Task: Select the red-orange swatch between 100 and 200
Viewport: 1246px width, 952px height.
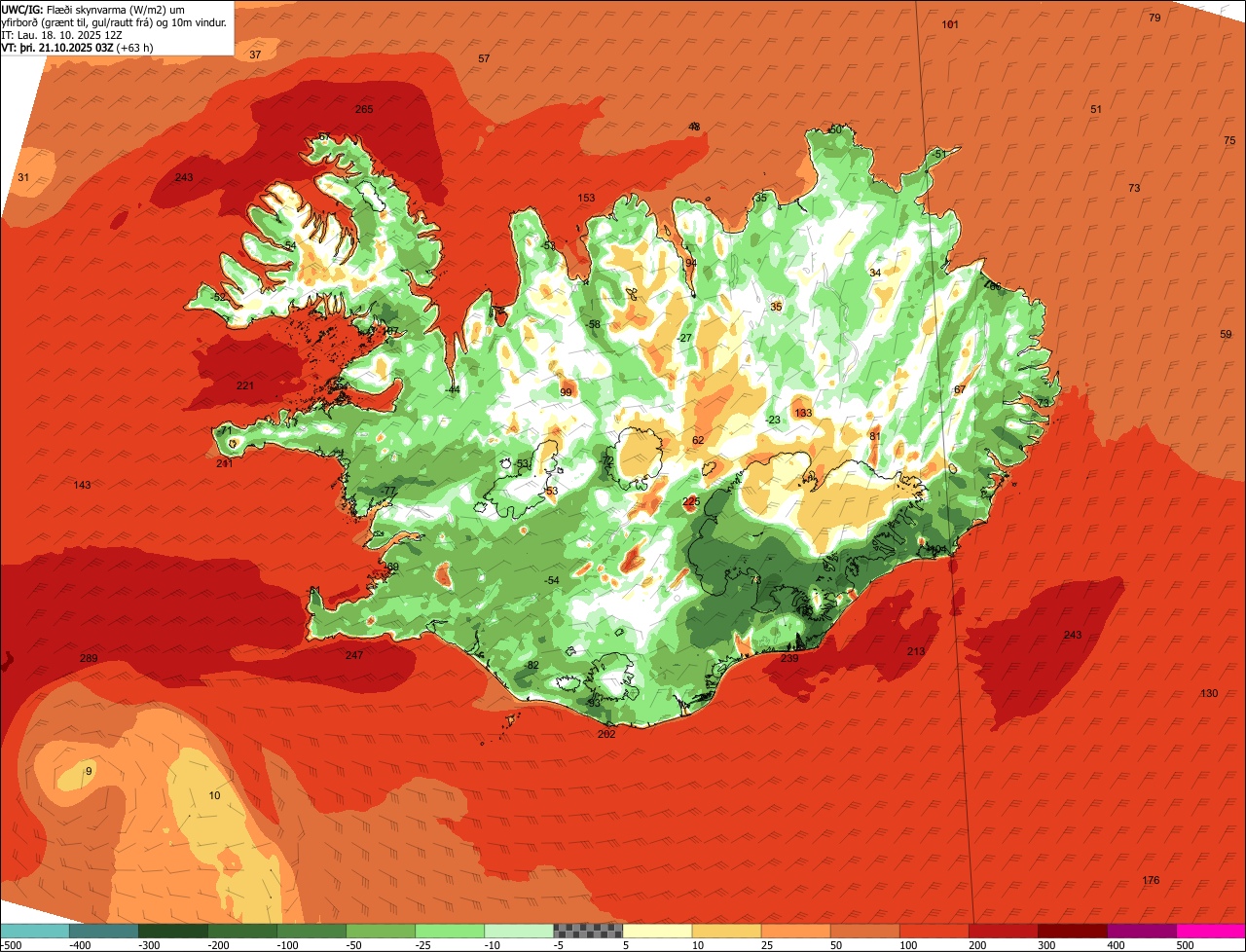Action: (934, 931)
